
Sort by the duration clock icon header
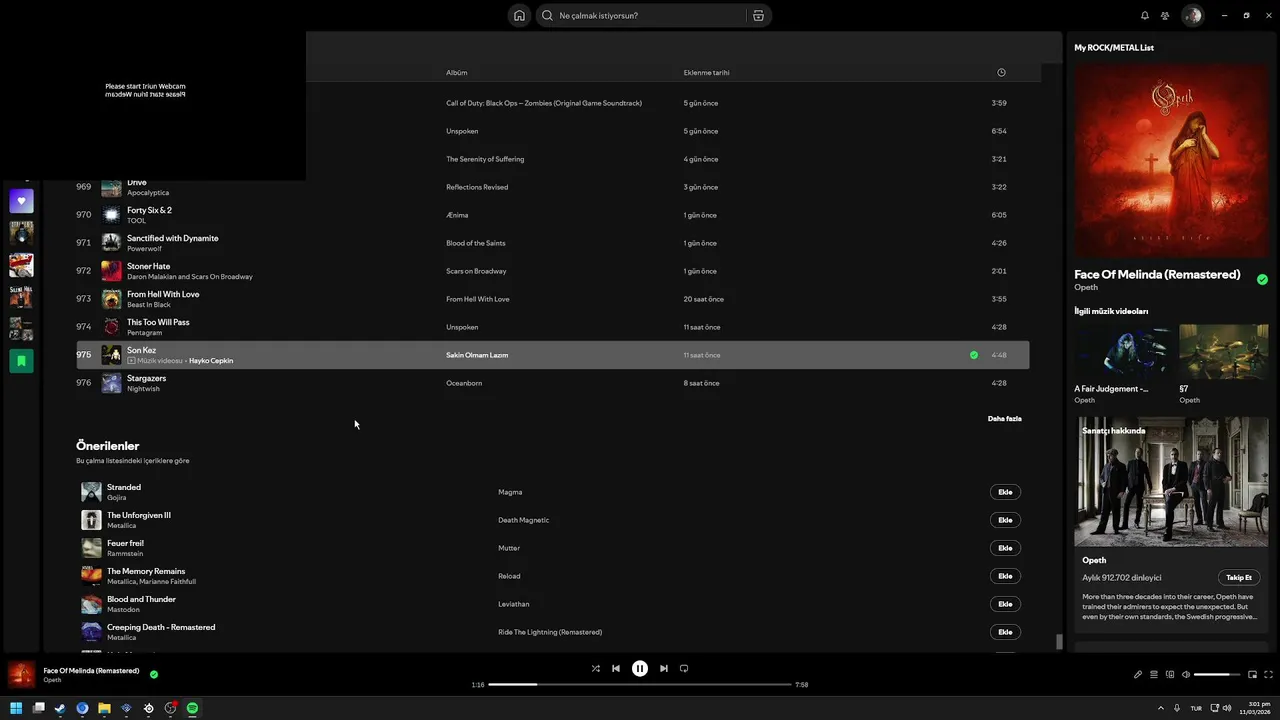(x=1001, y=72)
